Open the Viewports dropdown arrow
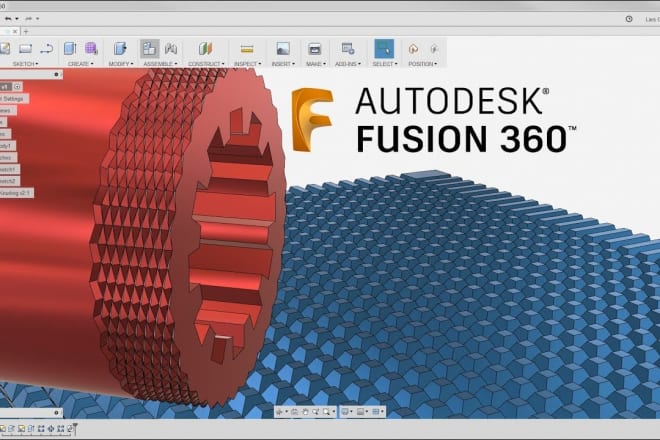The height and width of the screenshot is (440, 660). (x=382, y=412)
